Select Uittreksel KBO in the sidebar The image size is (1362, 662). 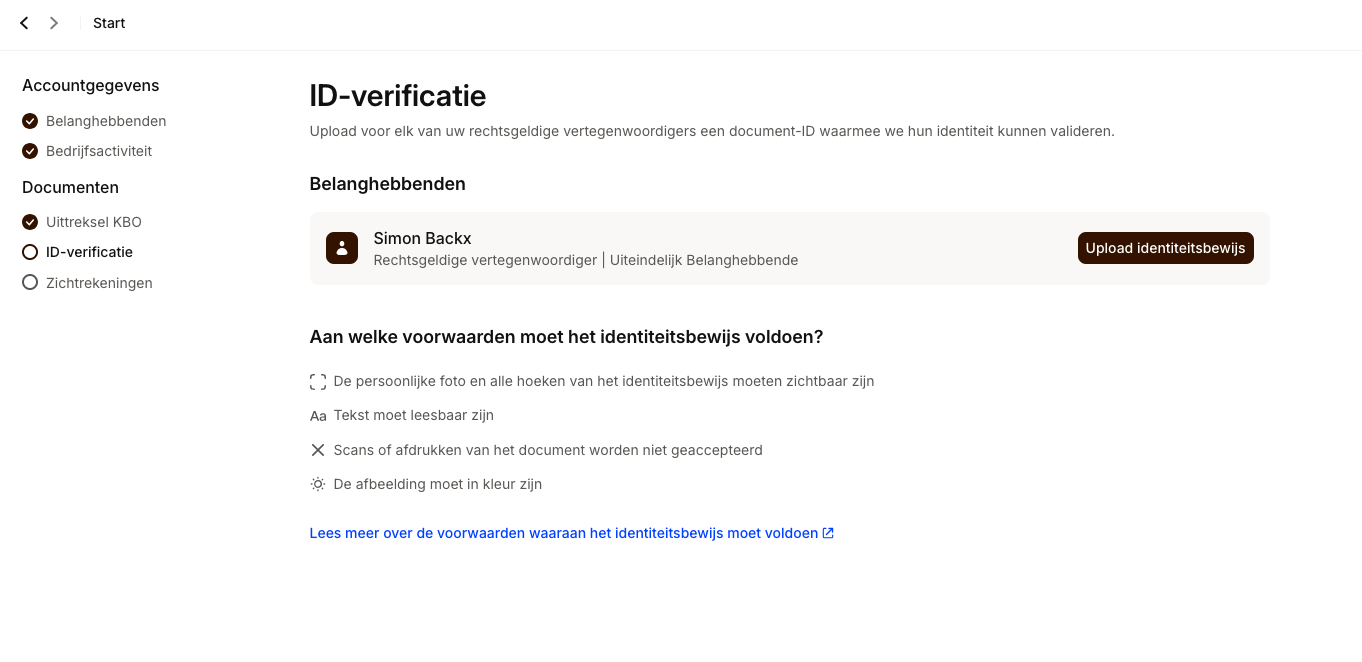[x=94, y=222]
